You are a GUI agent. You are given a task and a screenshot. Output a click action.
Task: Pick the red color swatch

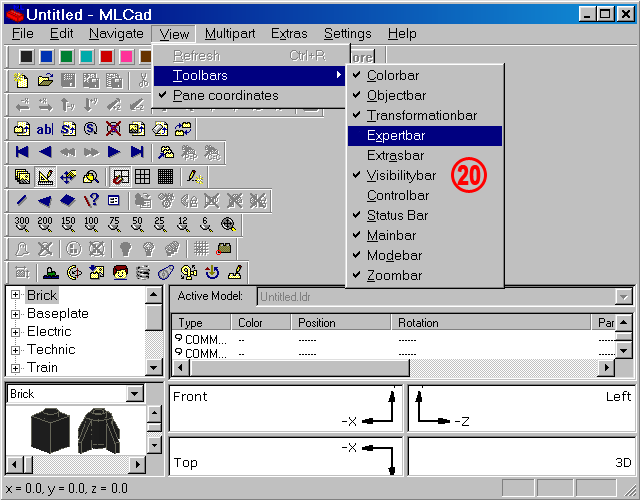[107, 56]
